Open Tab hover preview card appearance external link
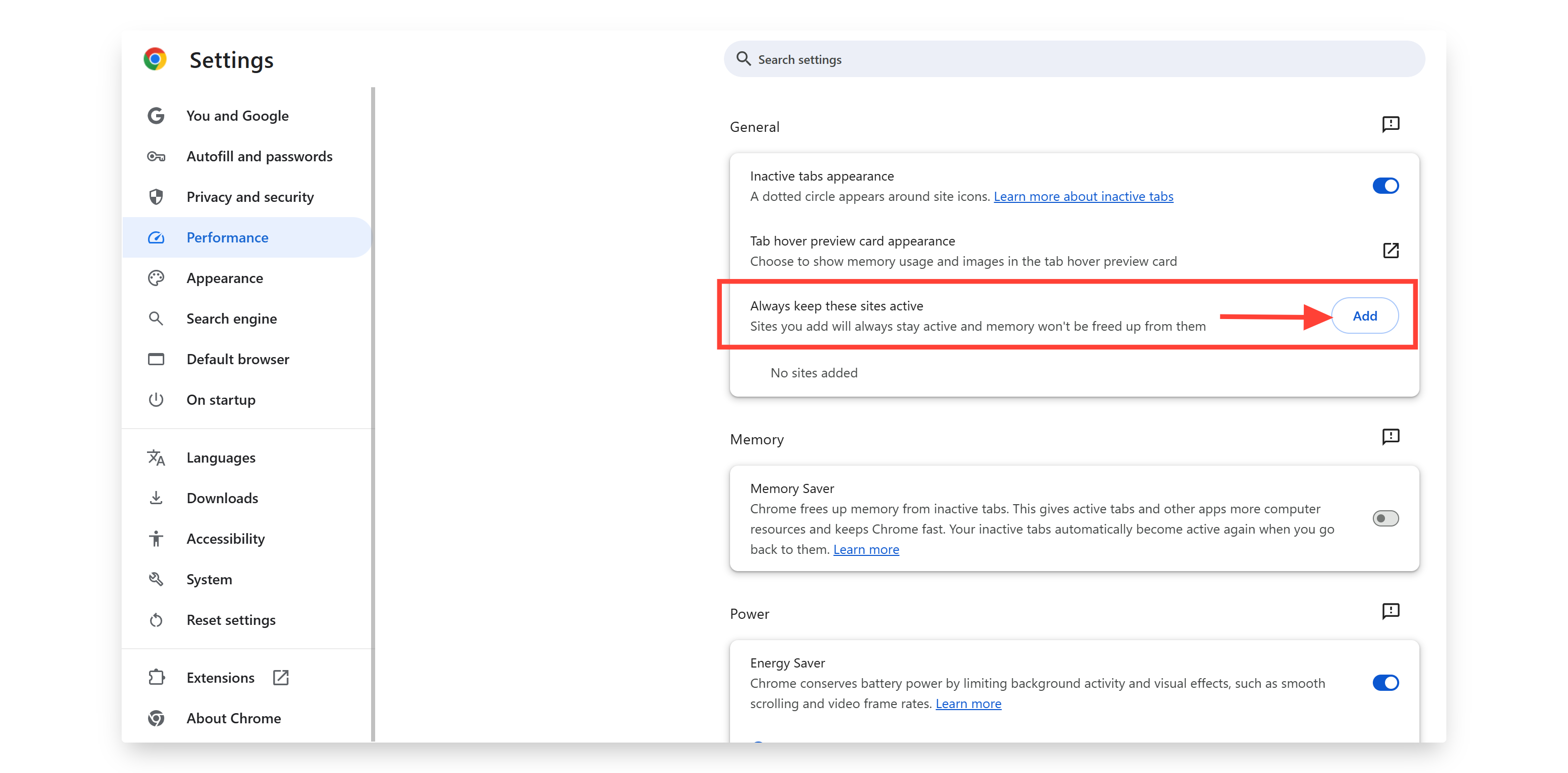Screen dimensions: 1568x773 coord(1390,251)
